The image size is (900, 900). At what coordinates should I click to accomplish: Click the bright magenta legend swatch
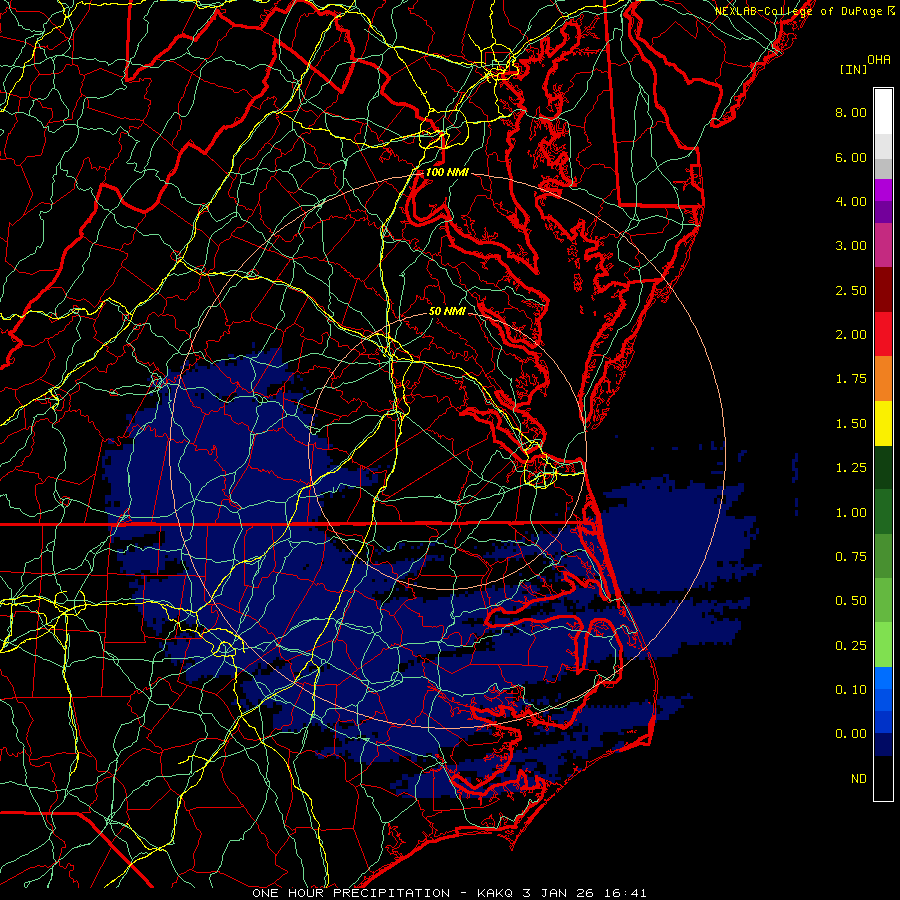tap(883, 190)
